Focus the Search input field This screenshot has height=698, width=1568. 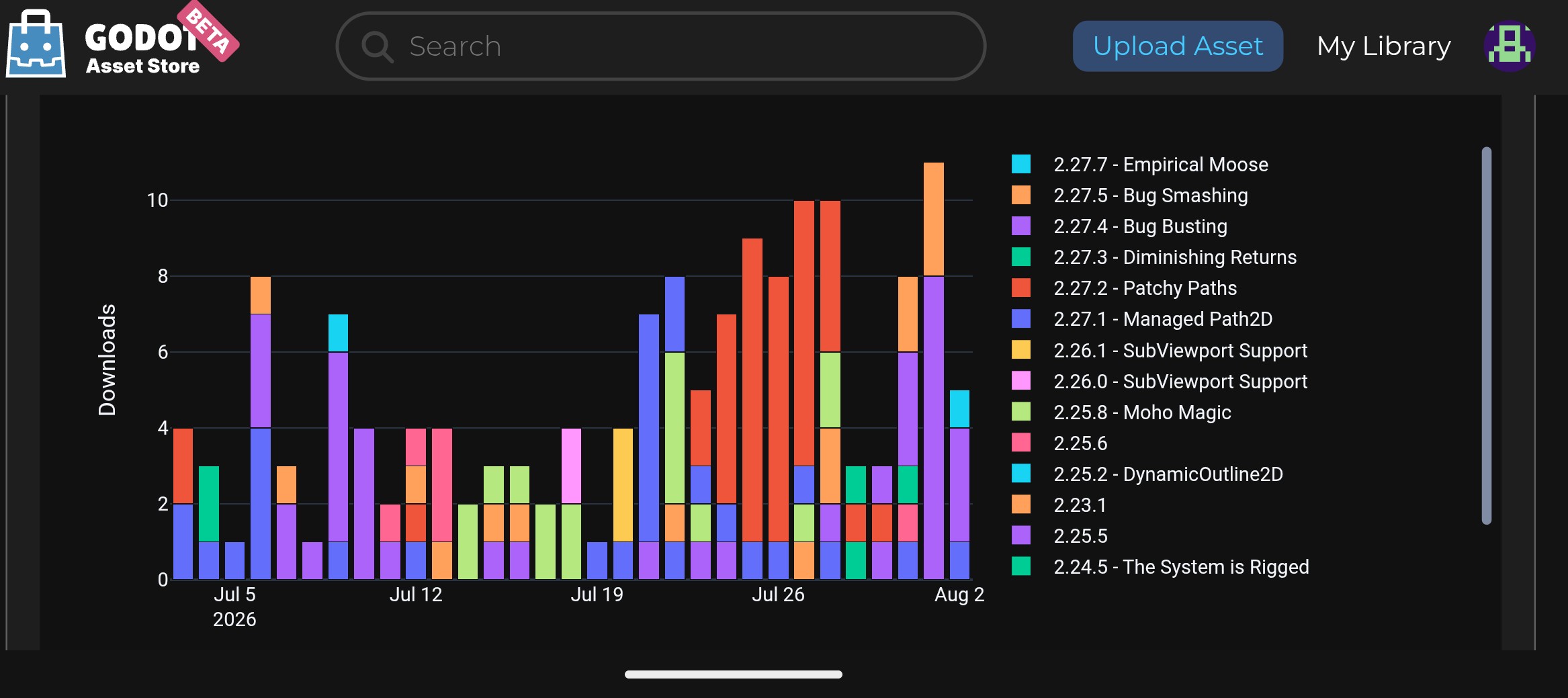point(660,46)
